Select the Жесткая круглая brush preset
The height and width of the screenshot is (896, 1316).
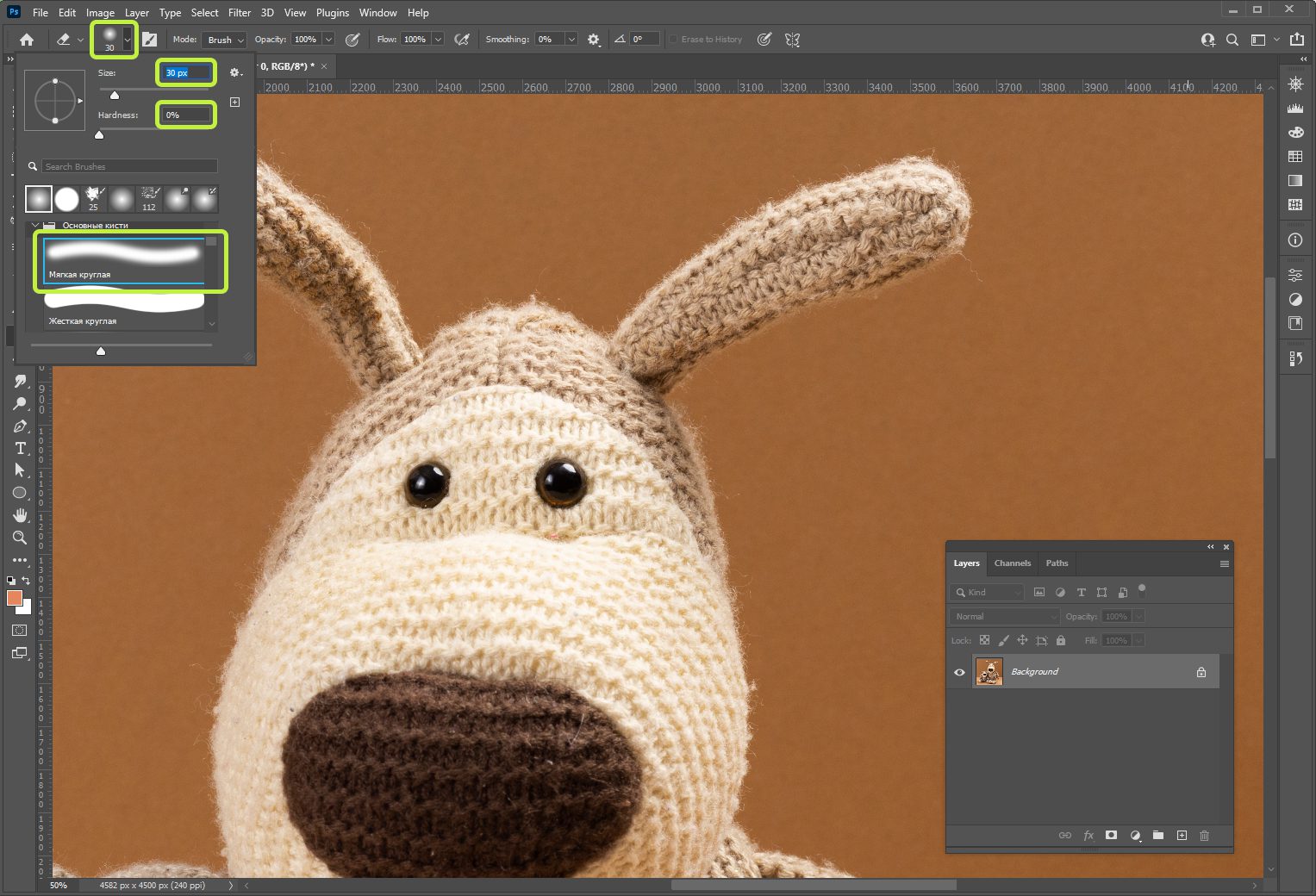tap(124, 308)
